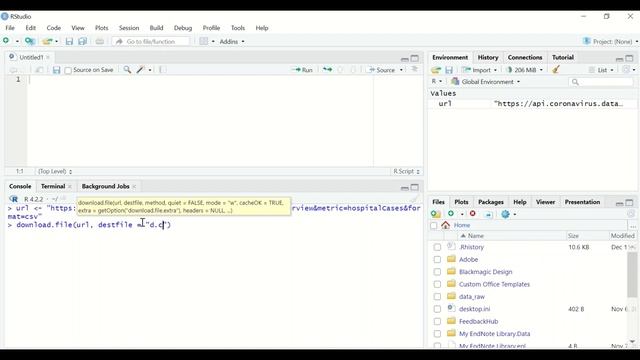
Task: Check the FeedbackHub folder checkbox
Action: coord(437,321)
